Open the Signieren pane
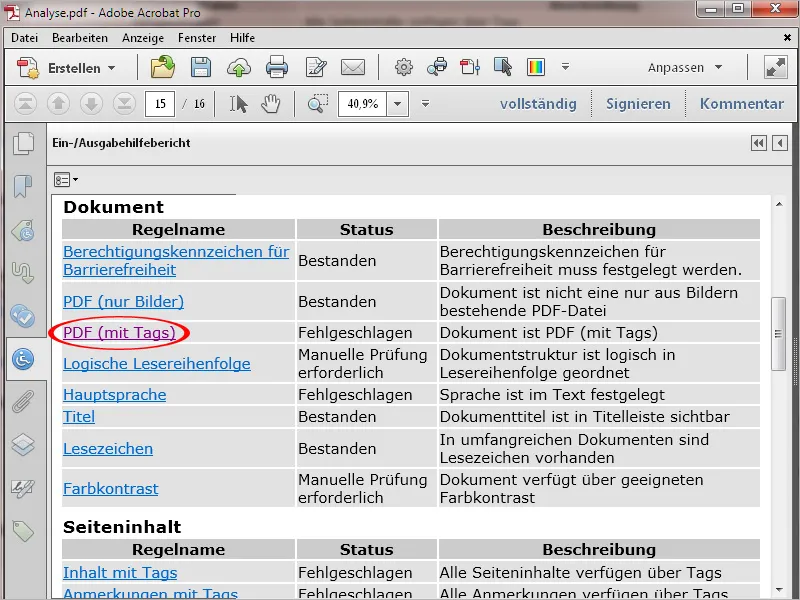Screen dimensions: 800x600 click(x=638, y=104)
